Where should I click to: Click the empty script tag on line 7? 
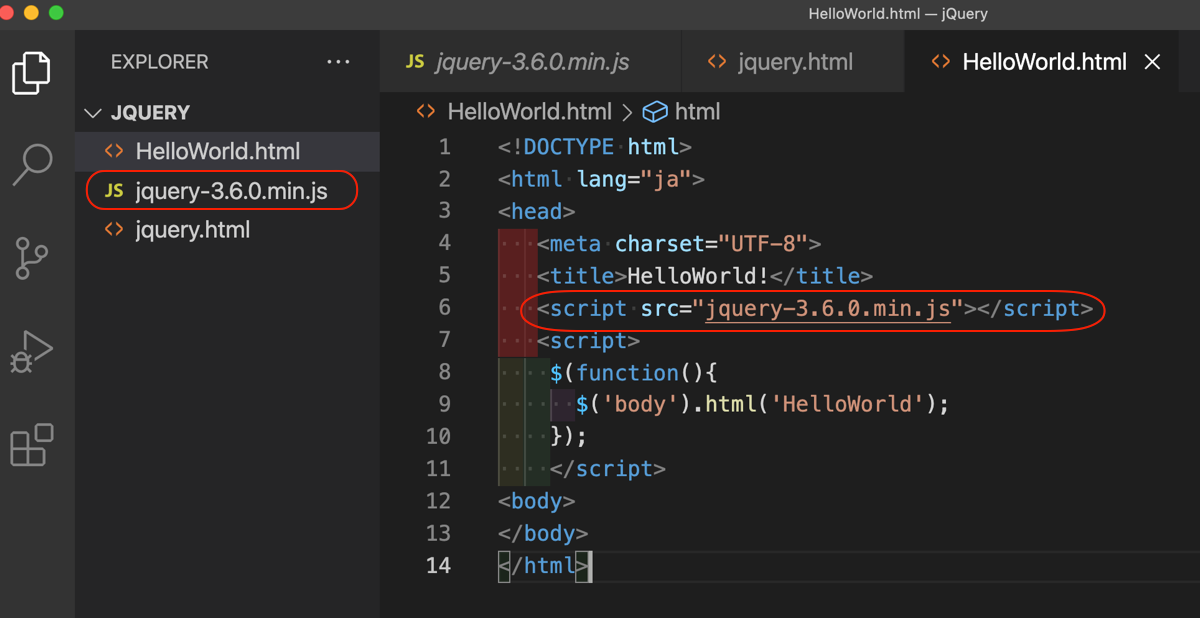click(589, 340)
